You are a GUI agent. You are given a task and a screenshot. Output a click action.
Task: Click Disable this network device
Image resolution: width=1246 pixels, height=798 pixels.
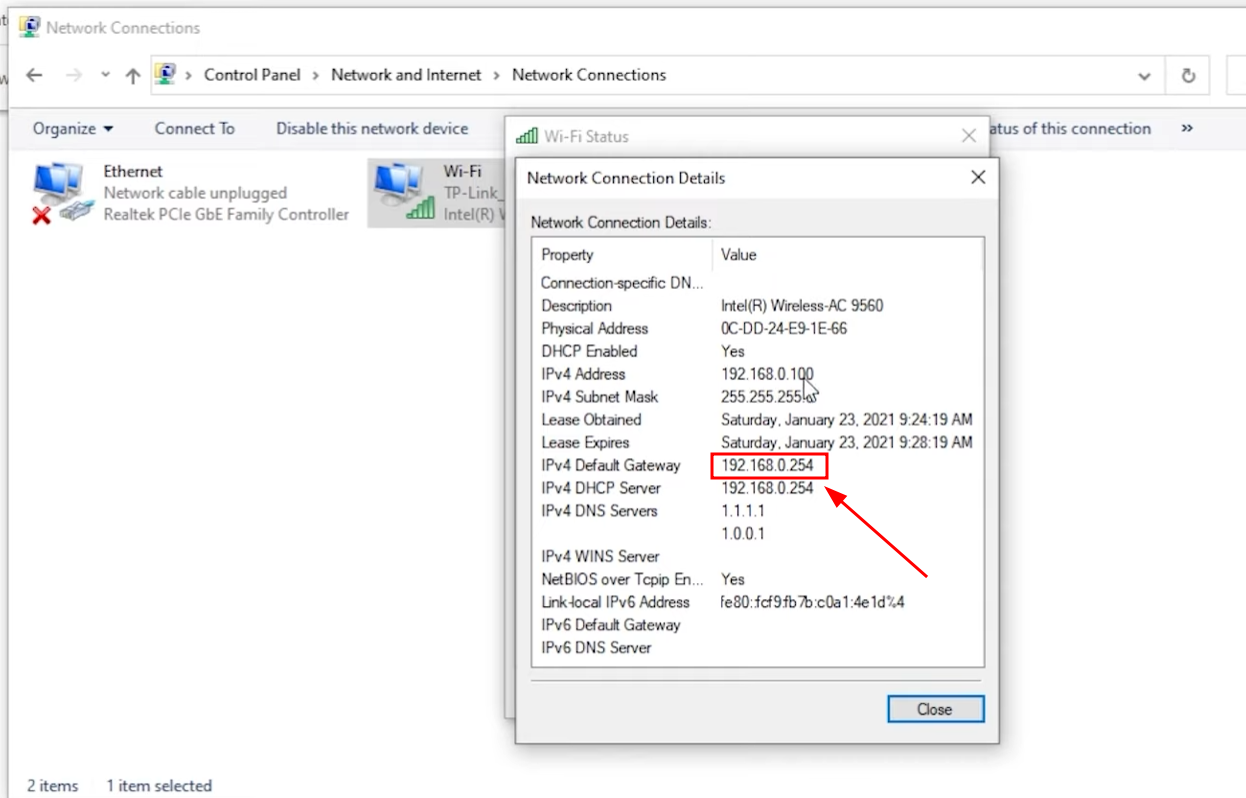[x=372, y=128]
